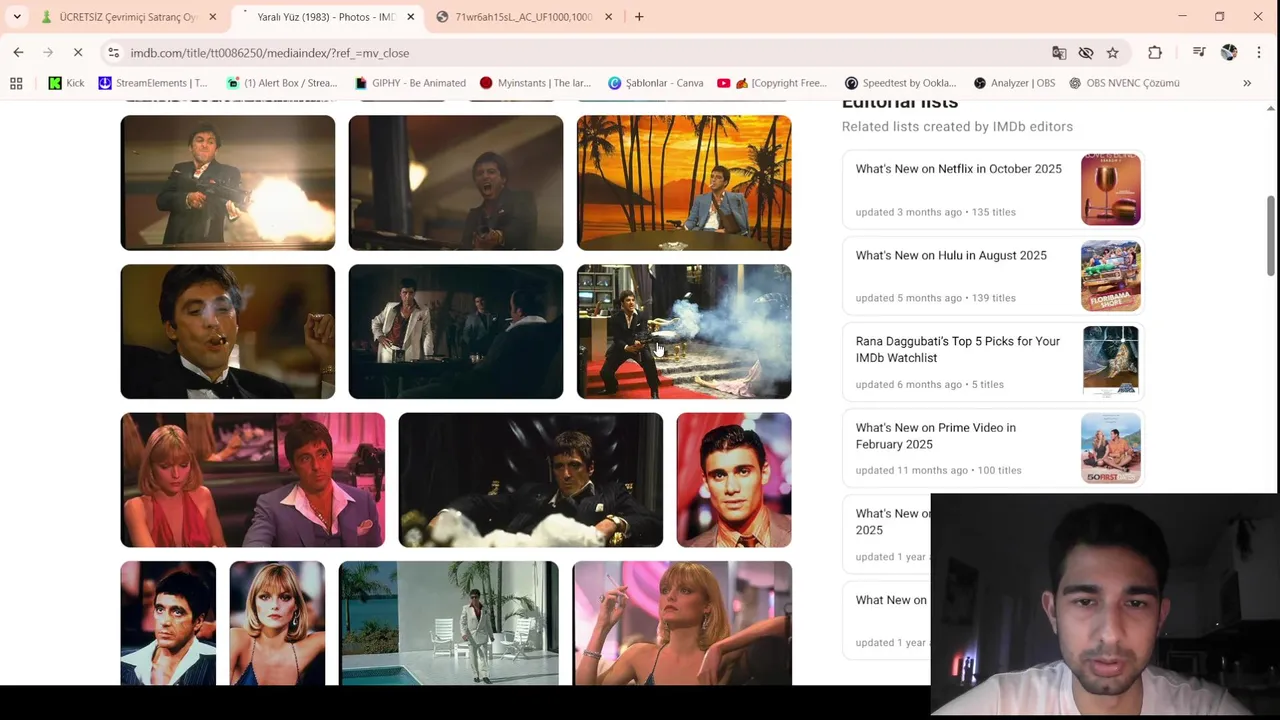Open the Extensions puzzle icon
This screenshot has height=720, width=1280.
click(1155, 52)
